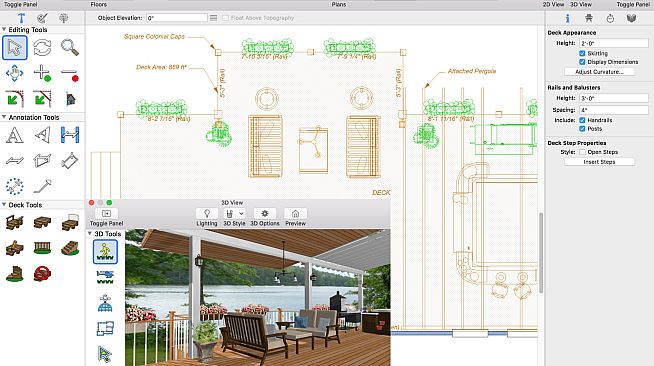Open the Plans menu in toolbar
The width and height of the screenshot is (654, 366).
(x=339, y=4)
